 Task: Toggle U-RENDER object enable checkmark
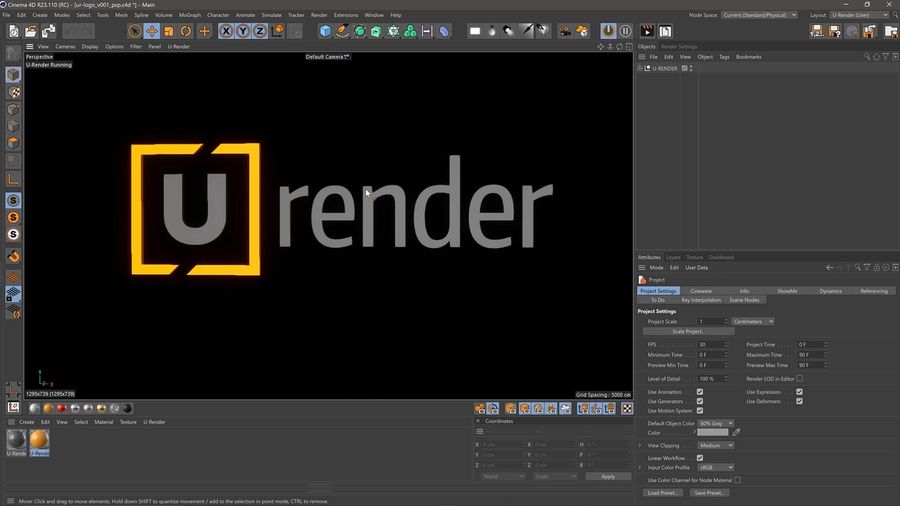pyautogui.click(x=685, y=68)
